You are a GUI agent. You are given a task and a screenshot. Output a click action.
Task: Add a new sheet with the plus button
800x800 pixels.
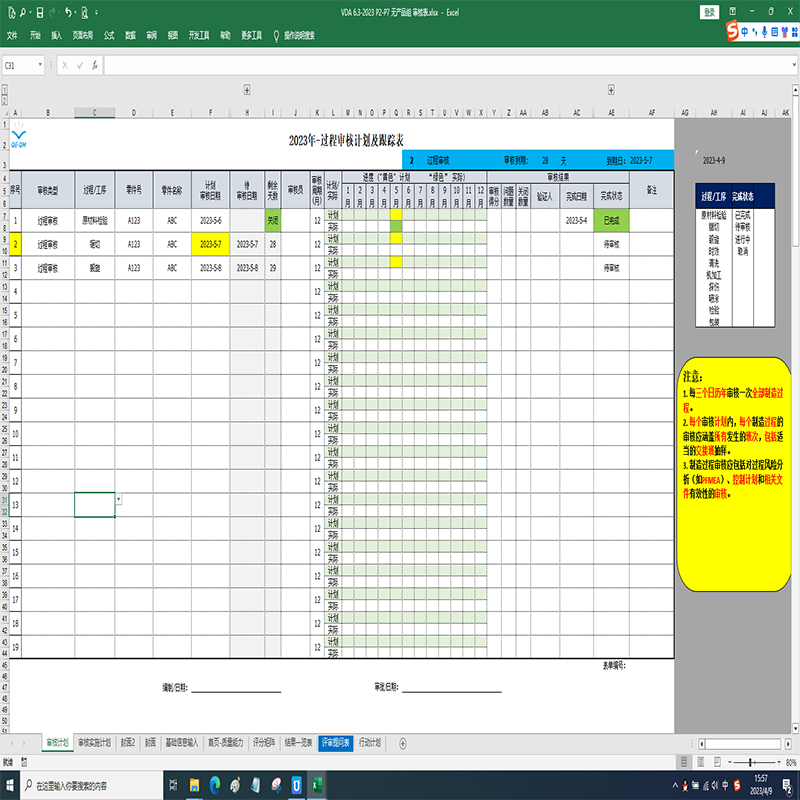coord(403,743)
